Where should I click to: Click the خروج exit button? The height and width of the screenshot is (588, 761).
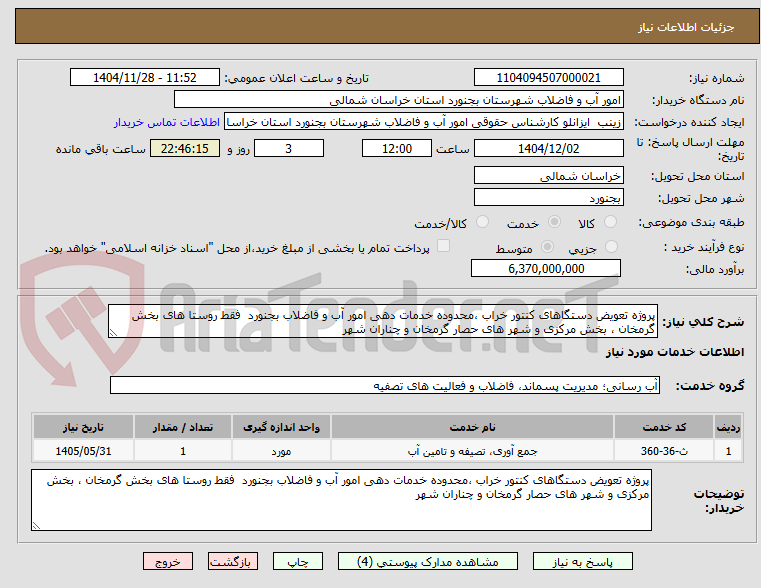pyautogui.click(x=167, y=561)
